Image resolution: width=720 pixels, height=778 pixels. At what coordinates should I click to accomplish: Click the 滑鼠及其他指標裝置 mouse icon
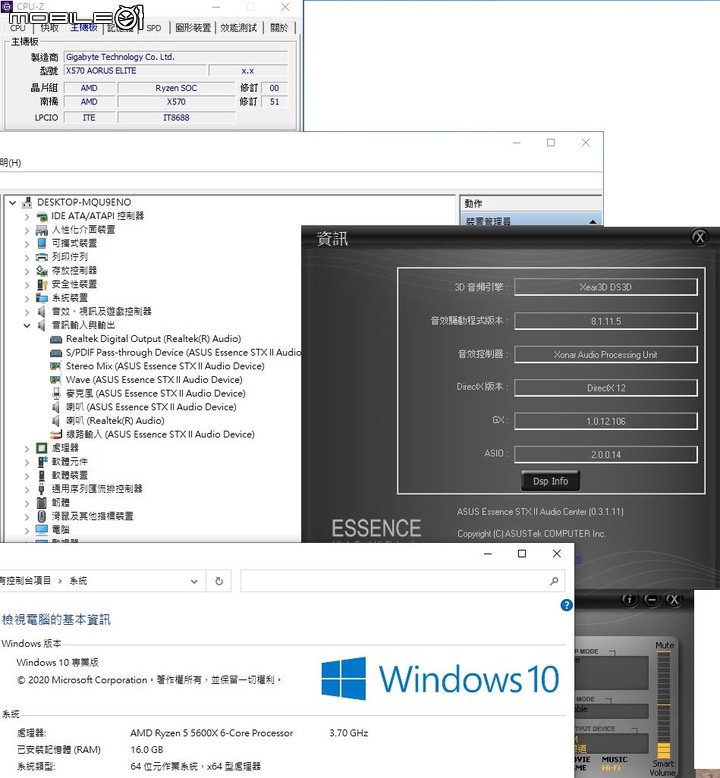pos(42,517)
